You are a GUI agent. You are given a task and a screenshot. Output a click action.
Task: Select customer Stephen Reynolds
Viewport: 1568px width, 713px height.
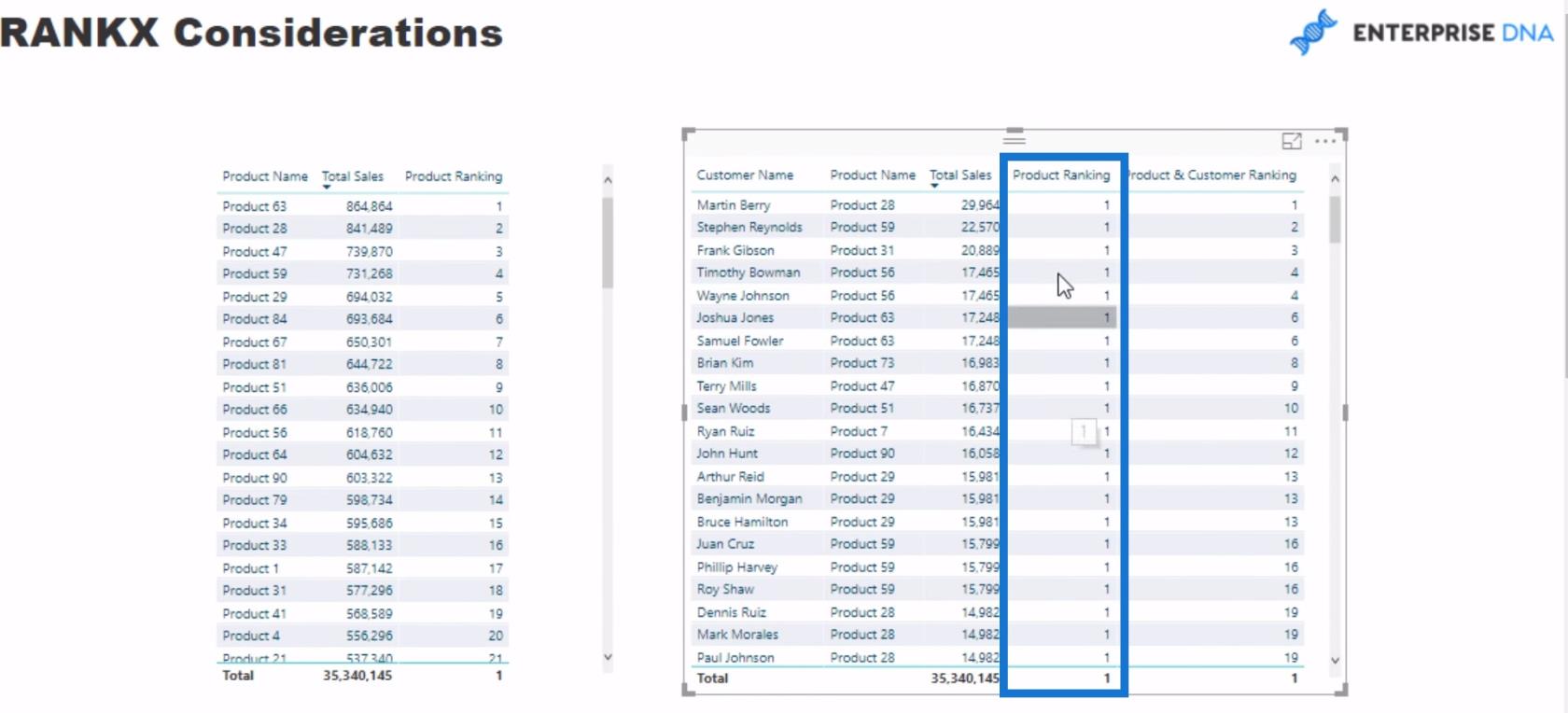coord(749,228)
